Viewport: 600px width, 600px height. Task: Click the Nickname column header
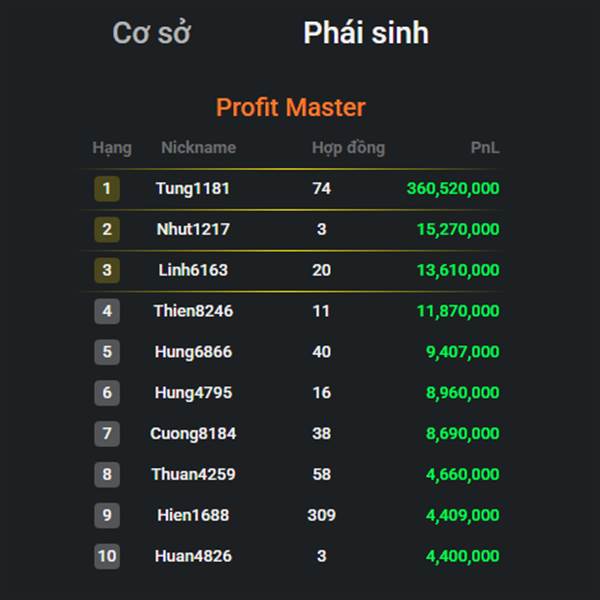(x=198, y=148)
